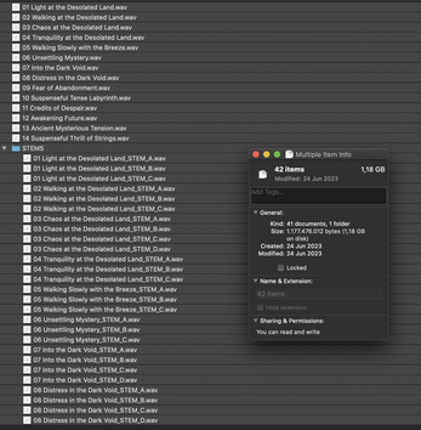Select 02 Walking at the Desolated Land_STEM_C.wav
The image size is (421, 430).
coord(104,209)
